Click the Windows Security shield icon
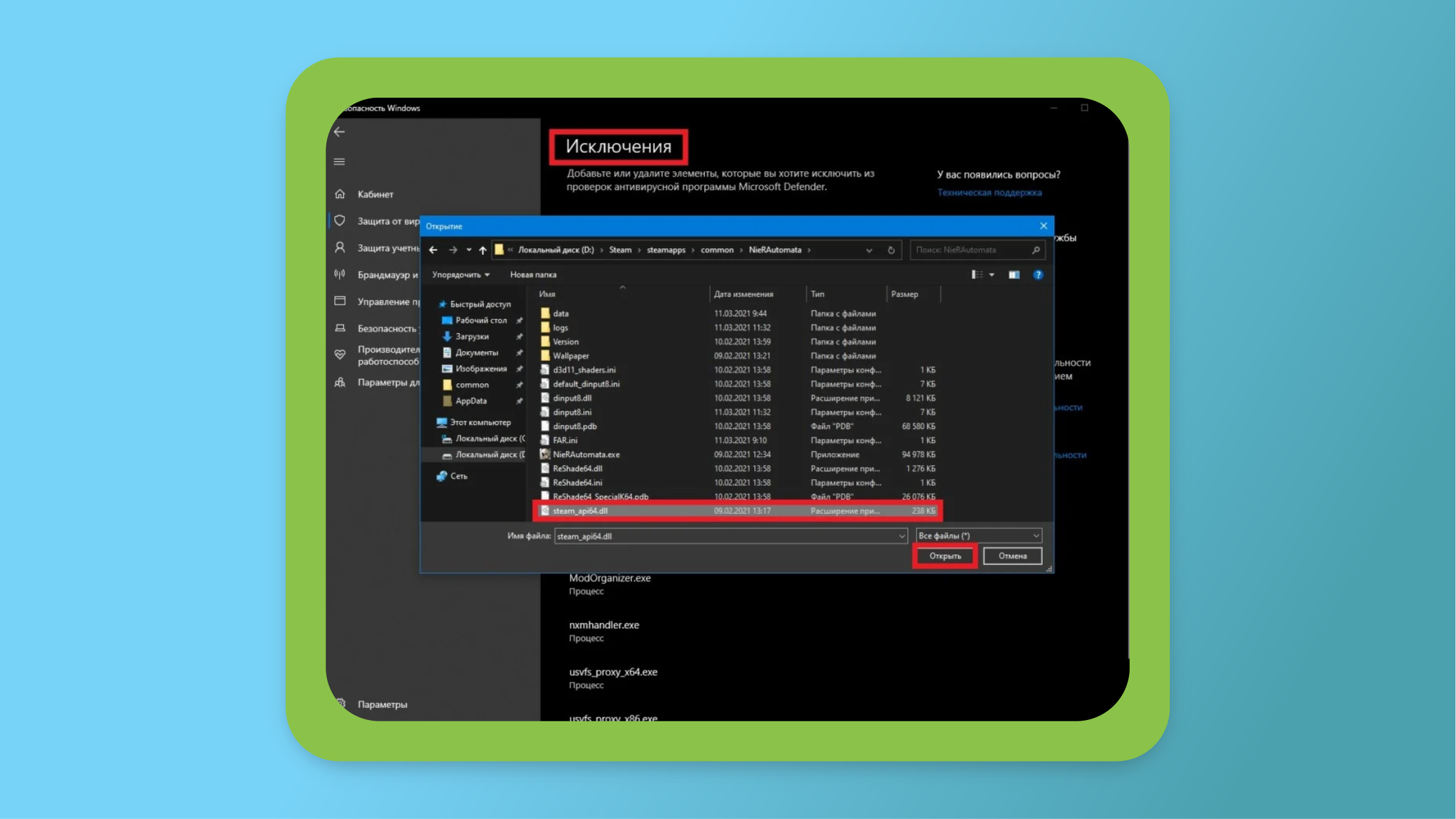This screenshot has width=1456, height=819. [x=340, y=221]
